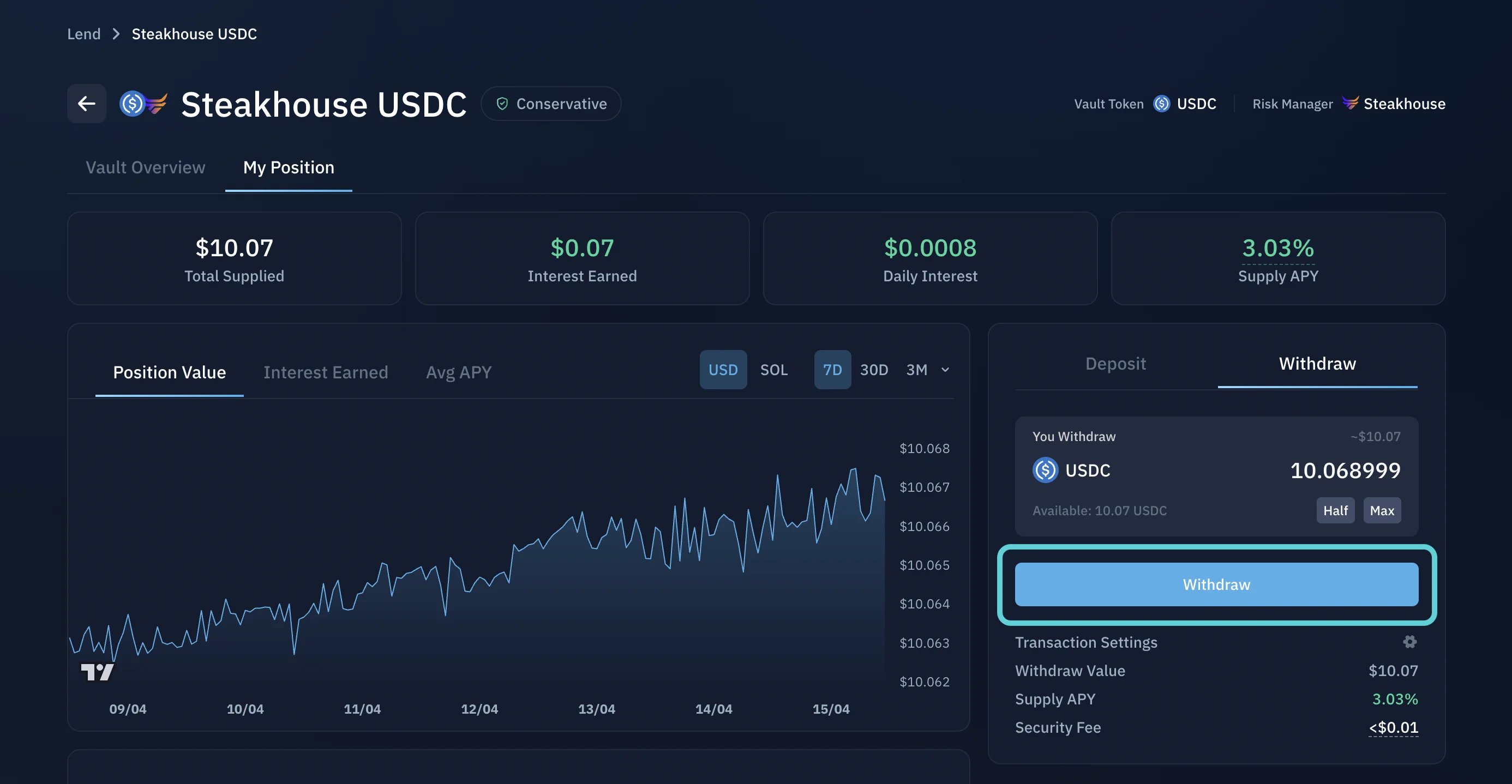Click the 15/04 date on chart axis
The image size is (1512, 784).
(x=831, y=709)
